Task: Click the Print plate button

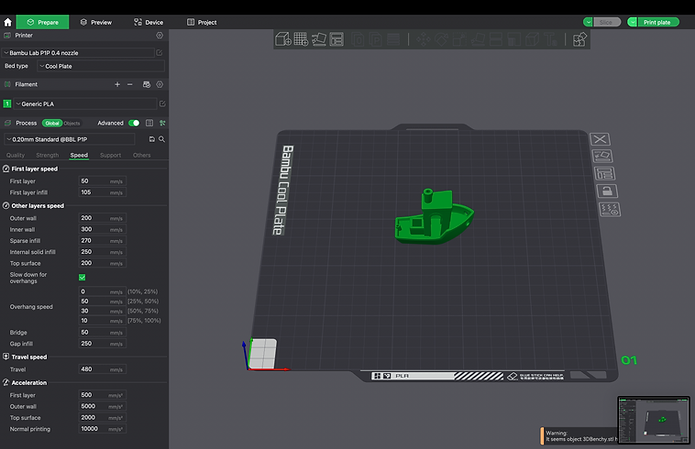Action: tap(658, 22)
